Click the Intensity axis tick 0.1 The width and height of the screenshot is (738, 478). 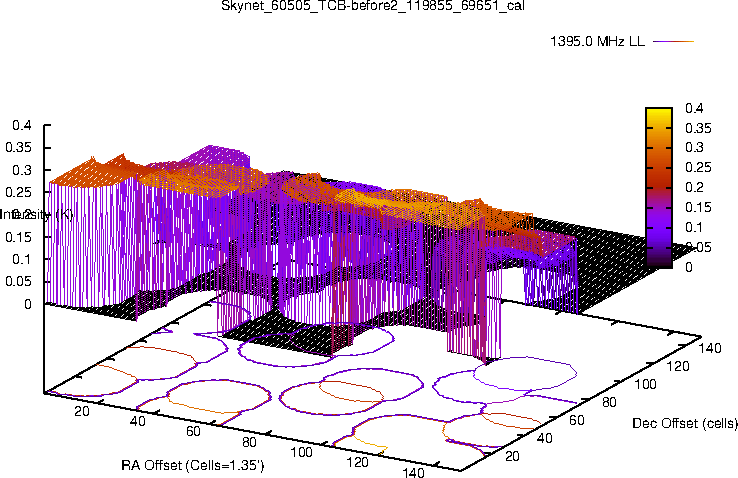(22, 259)
